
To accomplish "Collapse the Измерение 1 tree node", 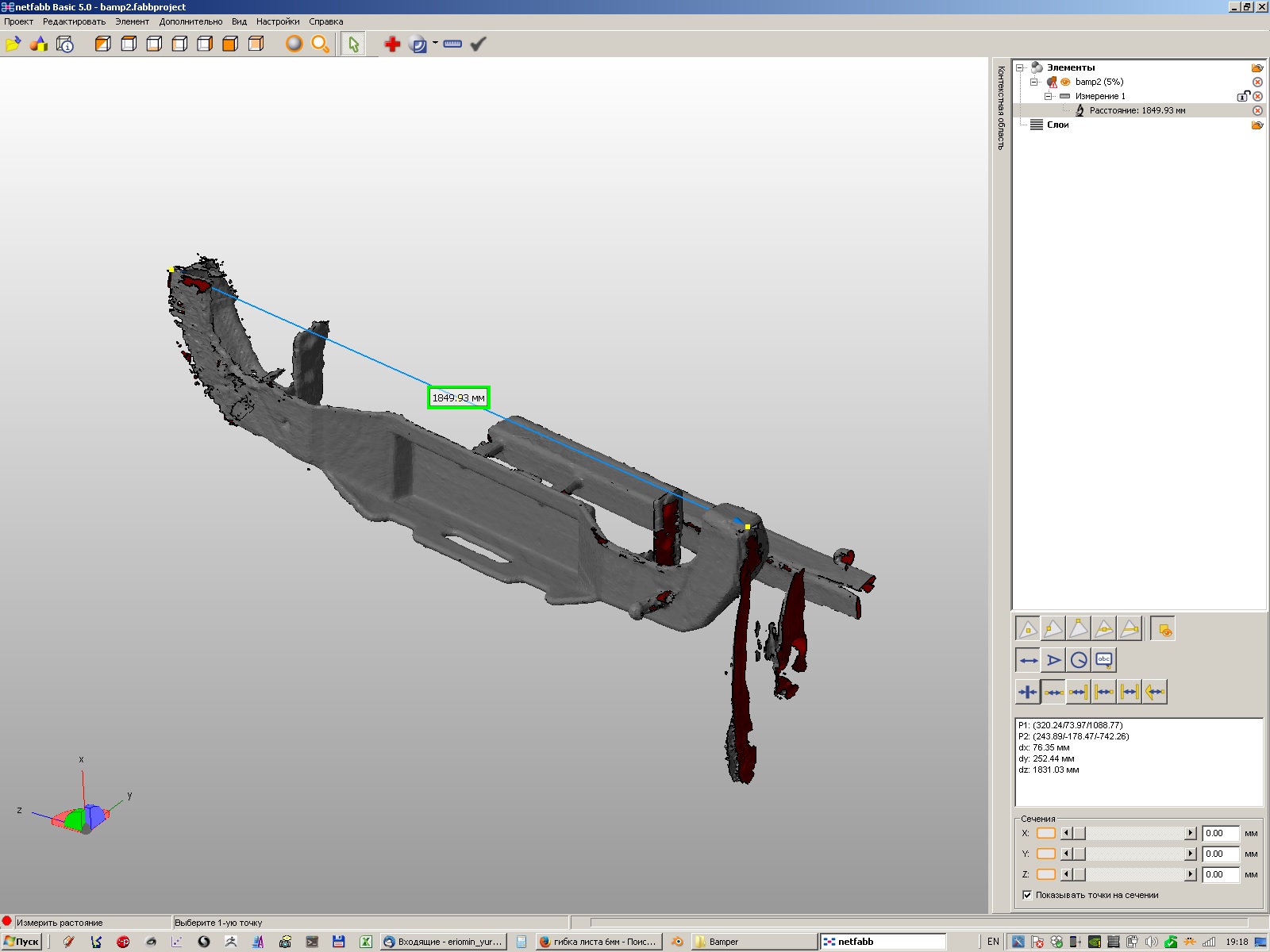I will pos(1049,96).
